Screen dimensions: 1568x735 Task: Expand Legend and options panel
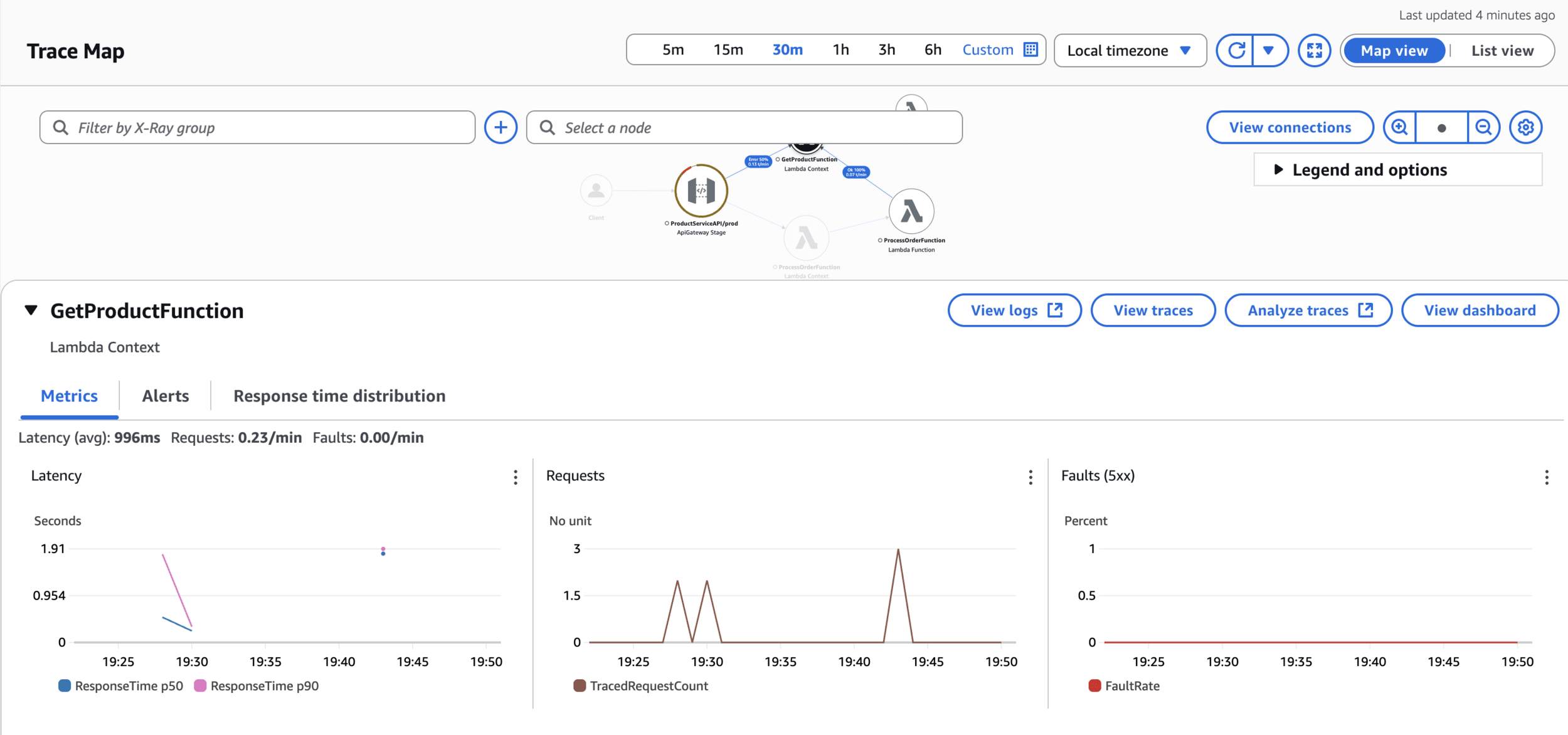[x=1369, y=170]
